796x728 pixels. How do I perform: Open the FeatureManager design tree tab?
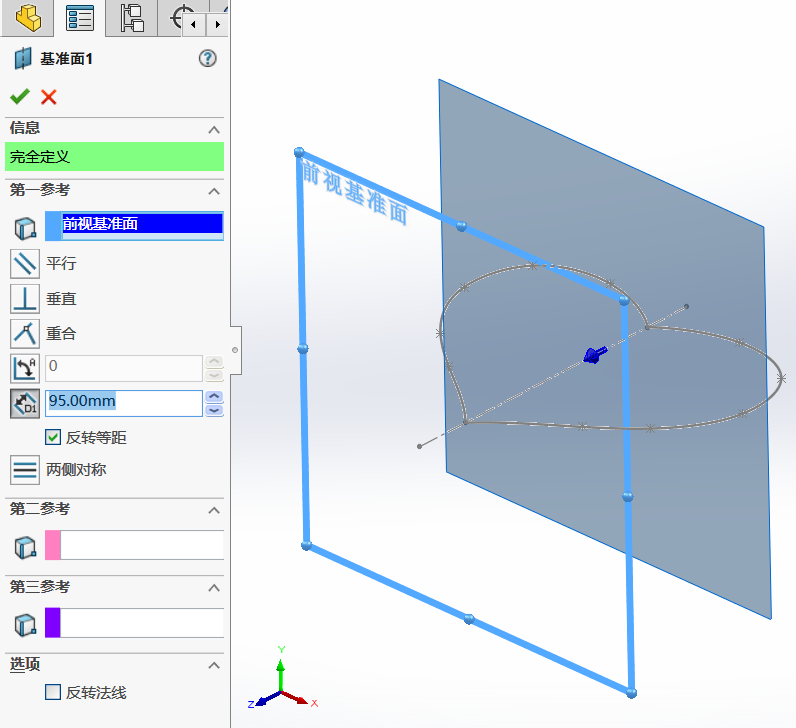27,18
